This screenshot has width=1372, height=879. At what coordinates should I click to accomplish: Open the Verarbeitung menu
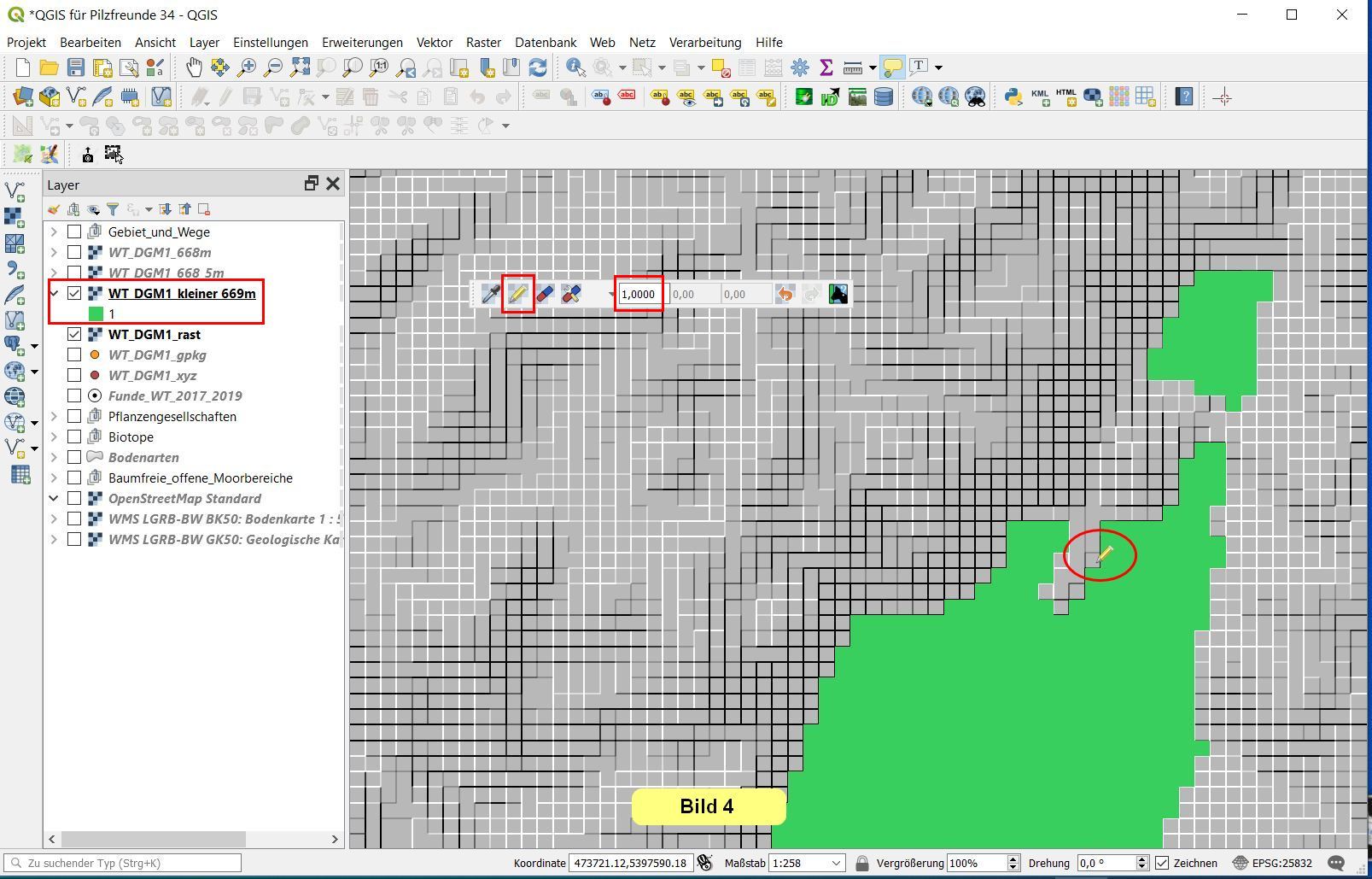click(704, 42)
